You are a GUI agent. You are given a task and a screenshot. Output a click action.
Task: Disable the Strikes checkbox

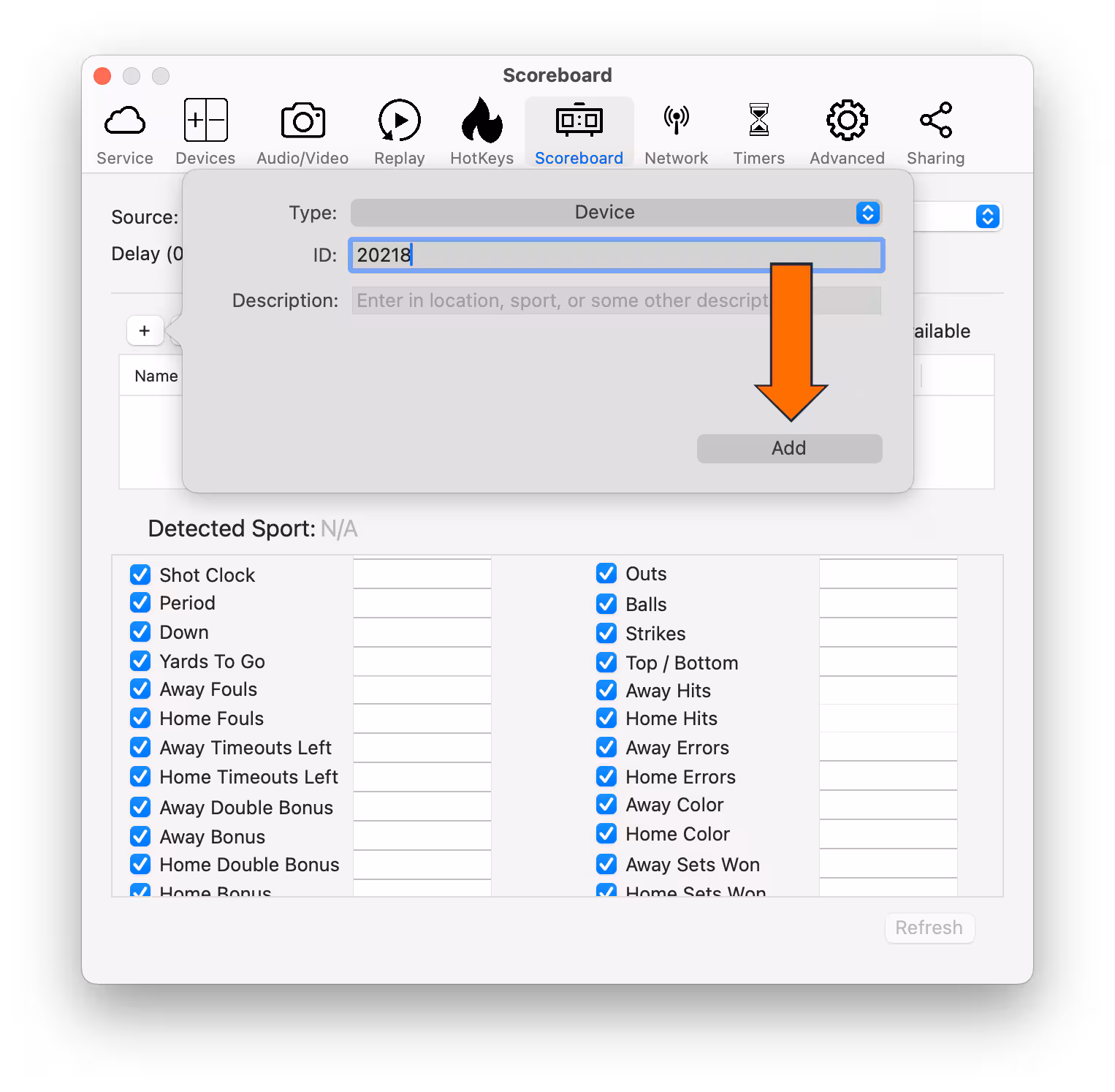pyautogui.click(x=606, y=632)
